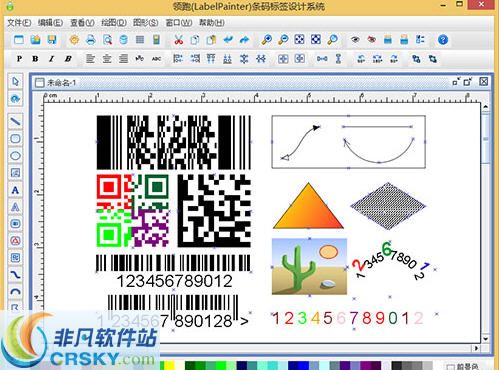The image size is (499, 370).
Task: Send object to back icon
Action: [x=433, y=59]
